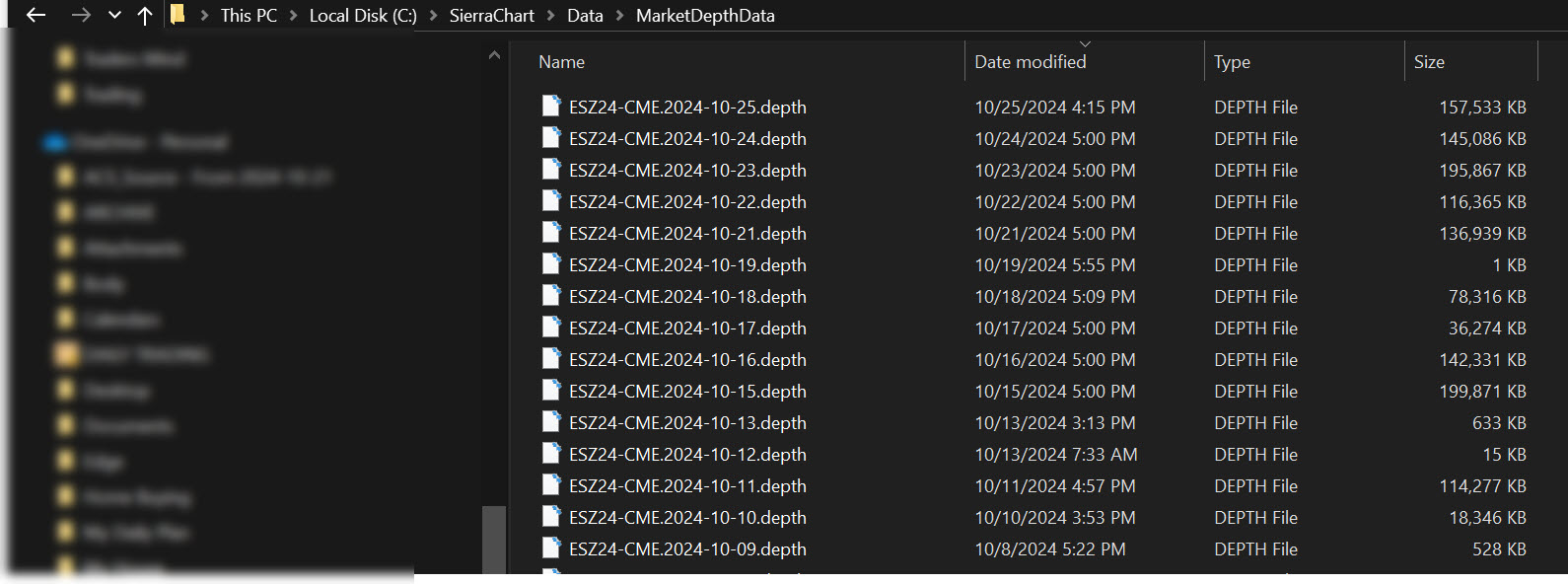Go up one folder level
1568x584 pixels.
click(145, 16)
